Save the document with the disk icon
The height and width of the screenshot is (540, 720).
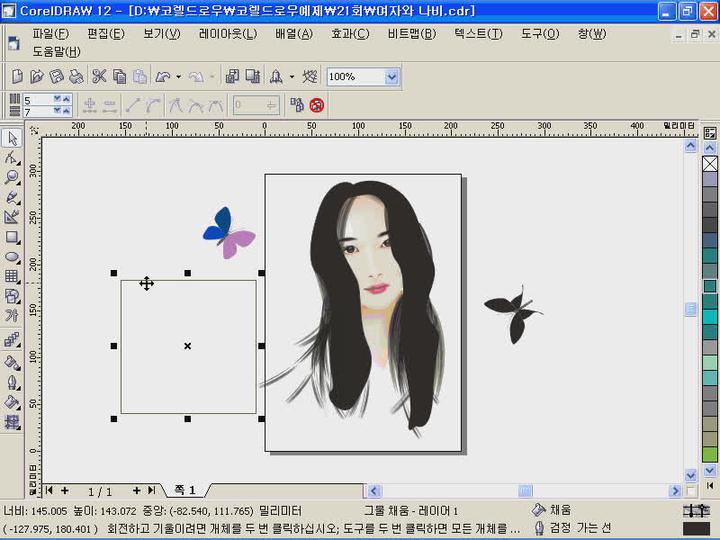click(56, 76)
